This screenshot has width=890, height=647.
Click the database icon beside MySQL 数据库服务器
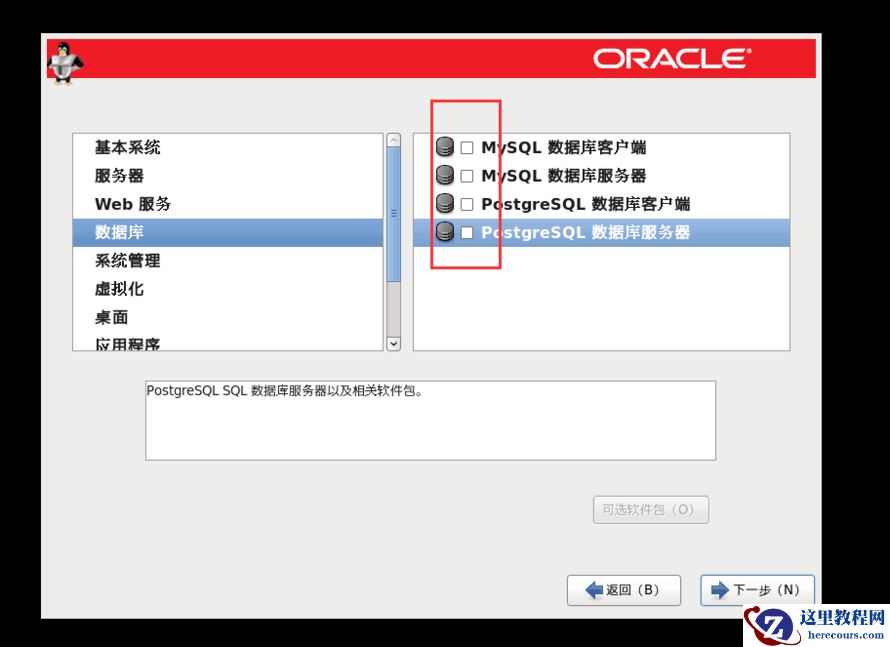pos(445,175)
